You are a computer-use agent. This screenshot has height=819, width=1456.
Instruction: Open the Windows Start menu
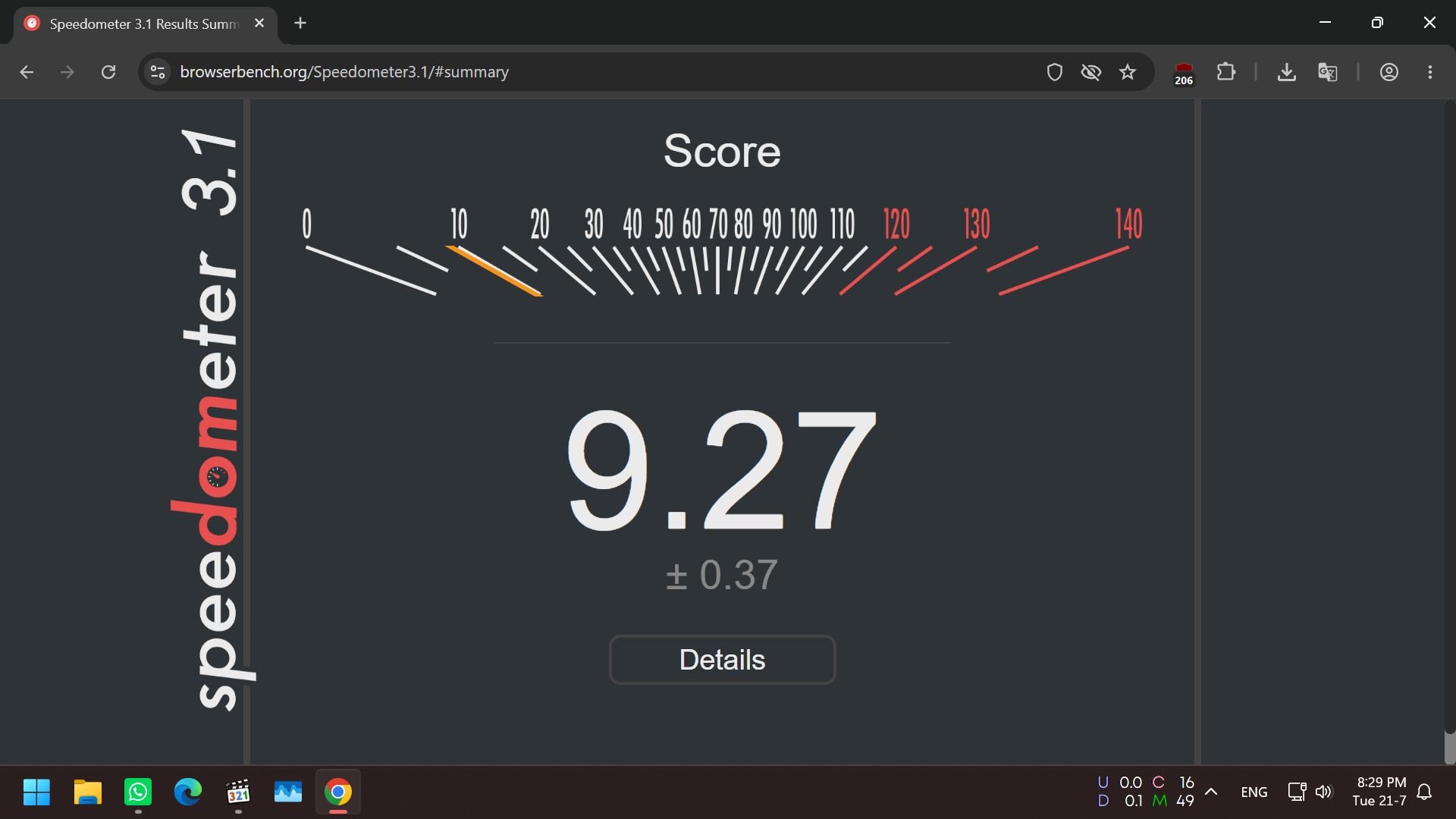36,792
